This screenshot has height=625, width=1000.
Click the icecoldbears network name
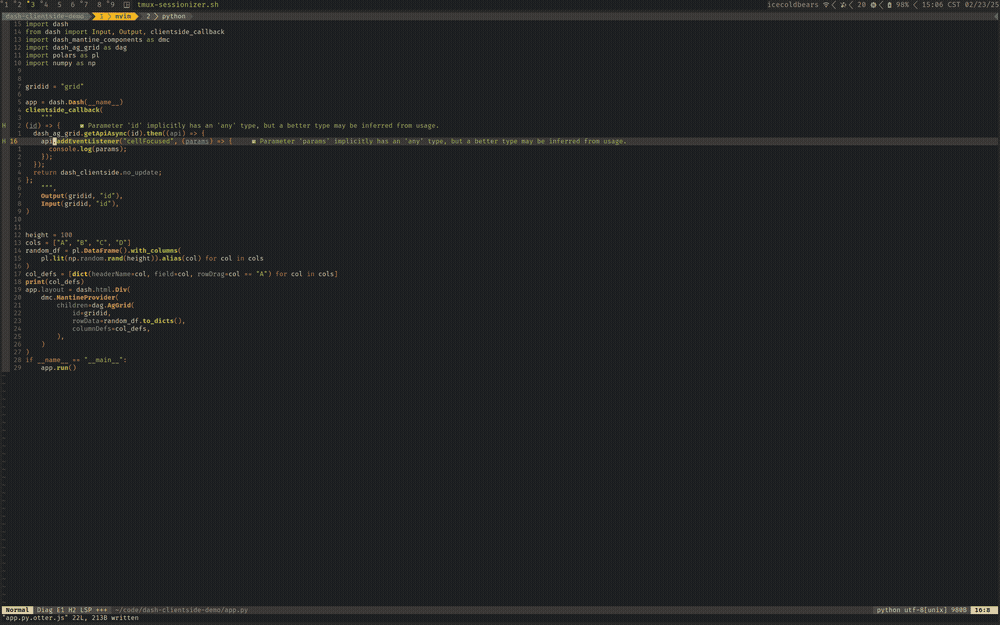tap(792, 4)
